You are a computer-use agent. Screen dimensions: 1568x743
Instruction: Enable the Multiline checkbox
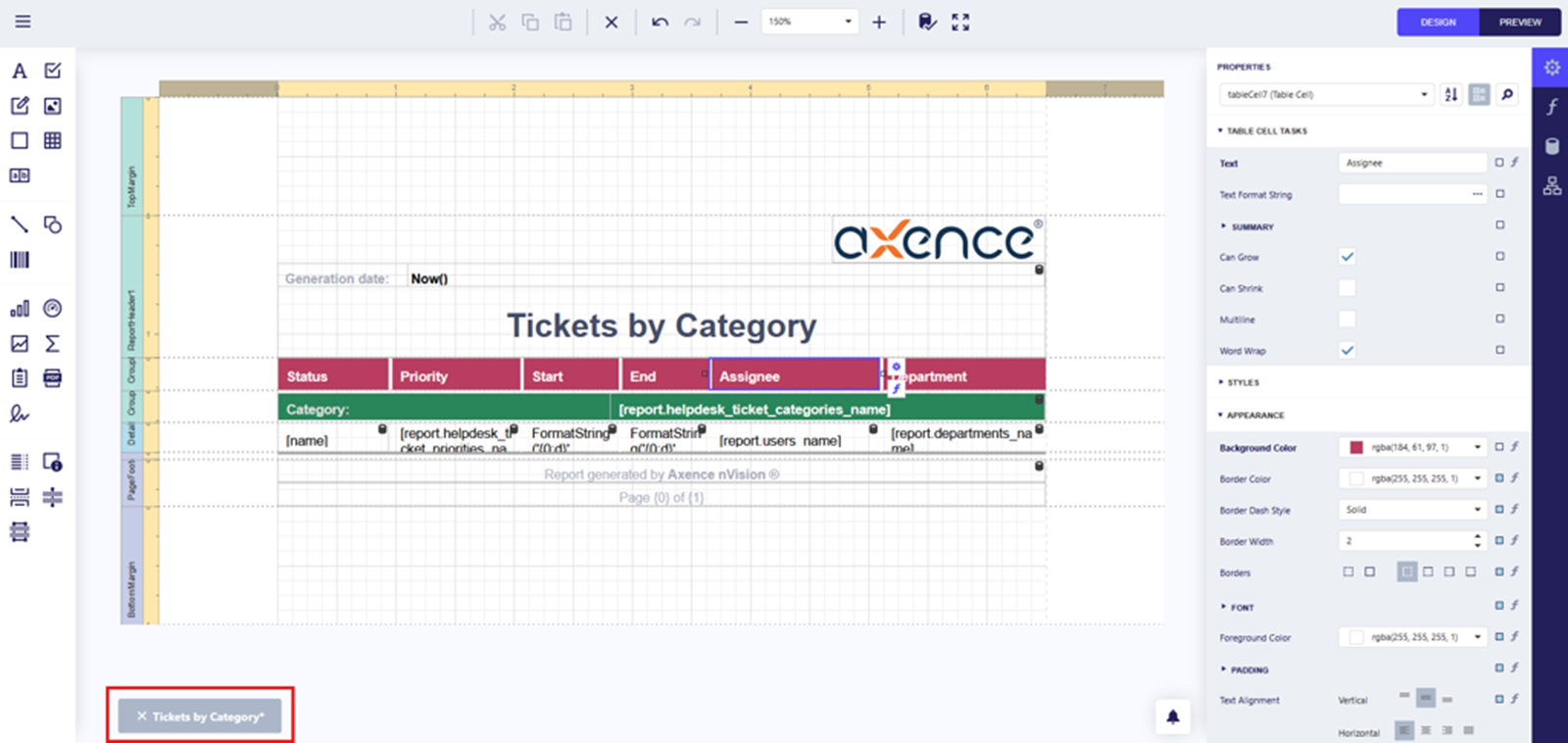click(x=1347, y=320)
